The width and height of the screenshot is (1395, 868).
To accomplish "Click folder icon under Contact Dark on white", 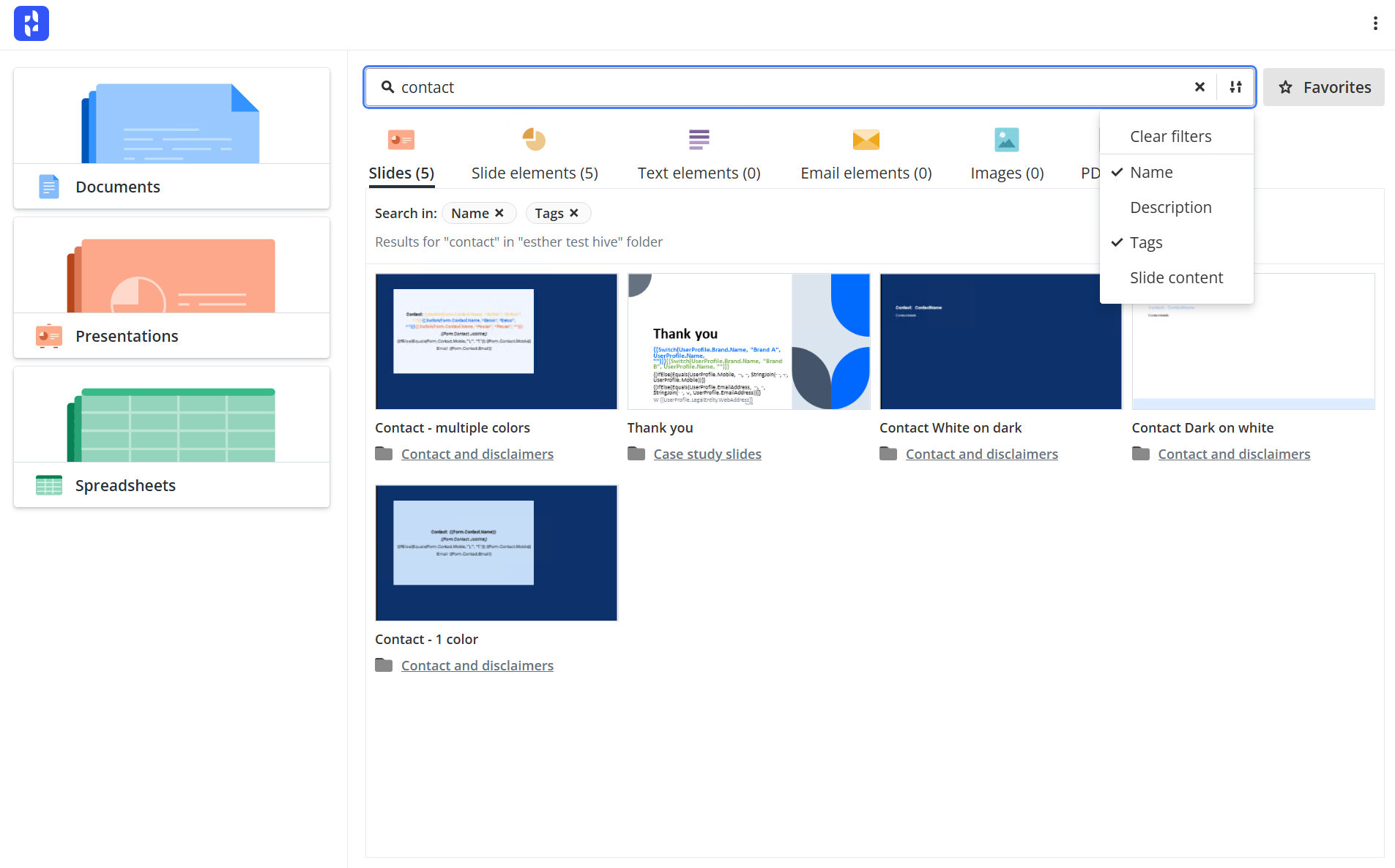I will (x=1141, y=454).
